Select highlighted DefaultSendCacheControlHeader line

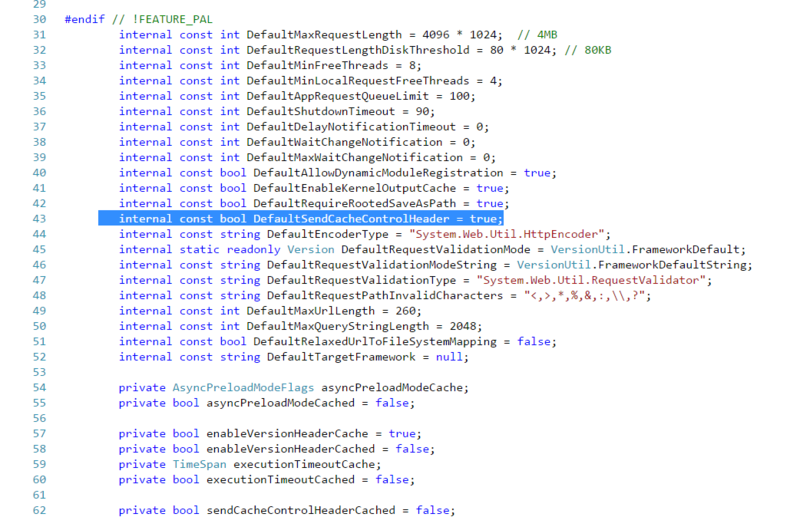(x=301, y=218)
